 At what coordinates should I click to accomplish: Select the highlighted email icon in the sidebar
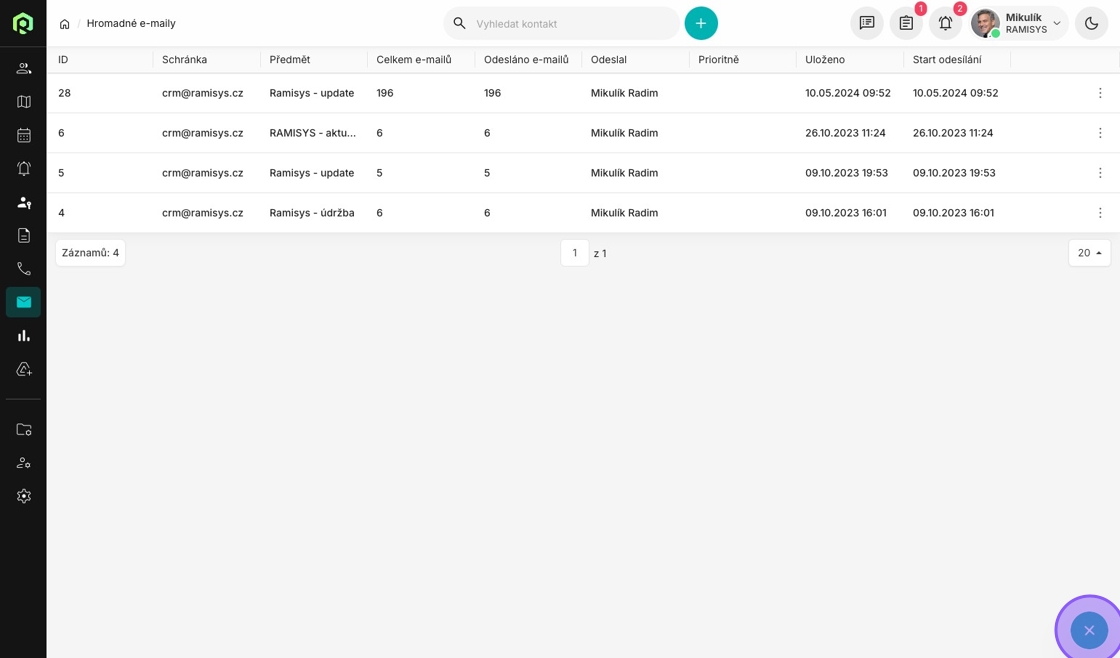click(24, 302)
